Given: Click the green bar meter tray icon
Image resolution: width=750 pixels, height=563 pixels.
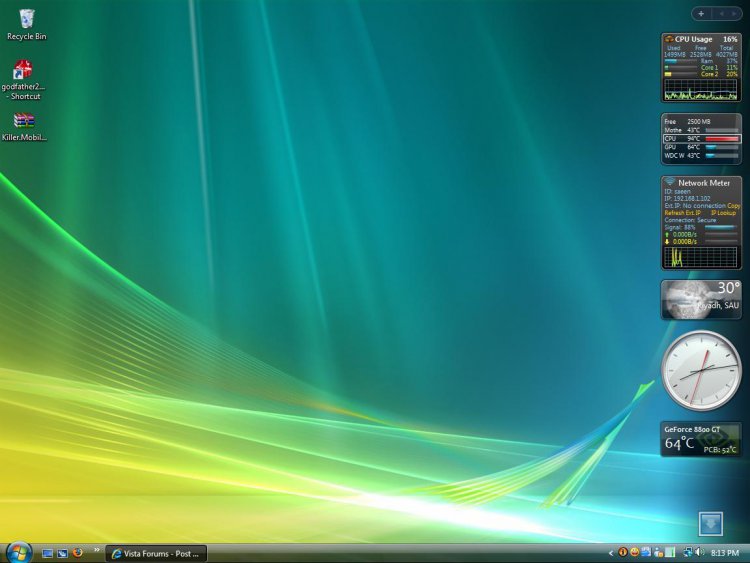Looking at the screenshot, I should (x=670, y=553).
